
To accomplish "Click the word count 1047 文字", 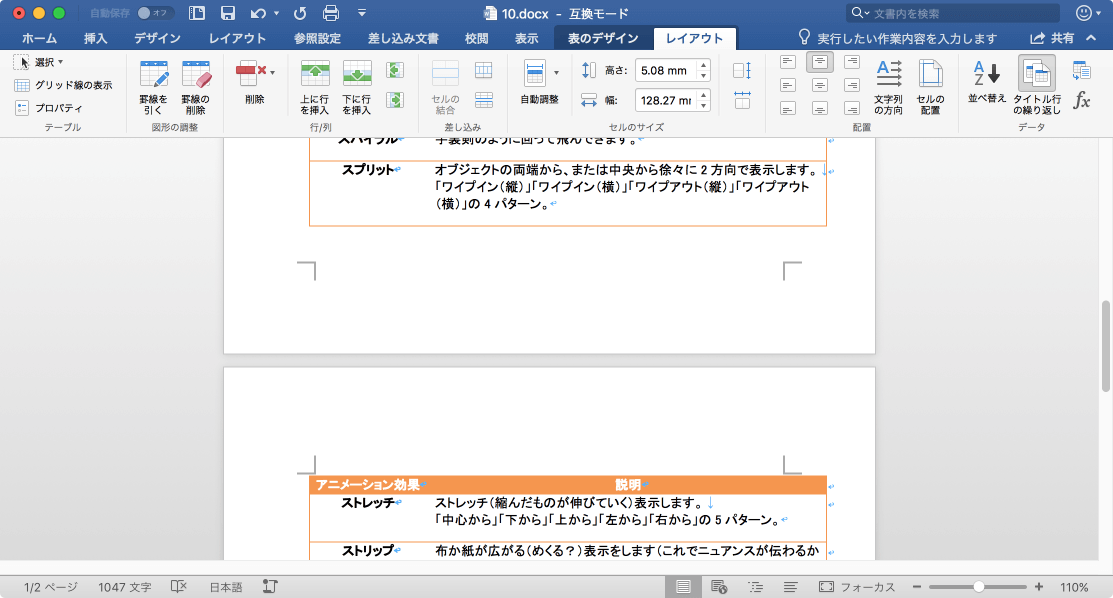I will click(125, 587).
